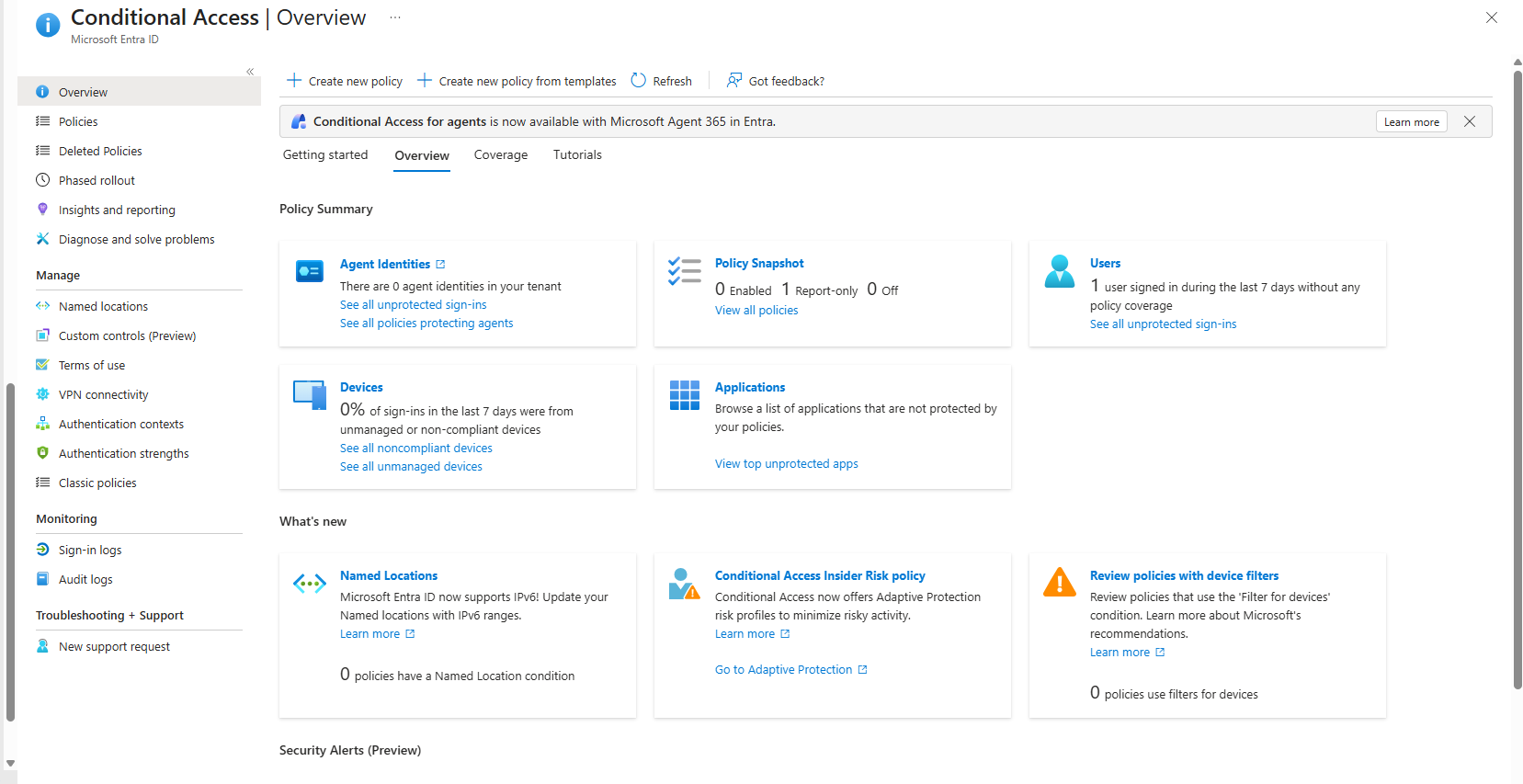Open the Users heading link
Image resolution: width=1523 pixels, height=784 pixels.
click(x=1105, y=263)
